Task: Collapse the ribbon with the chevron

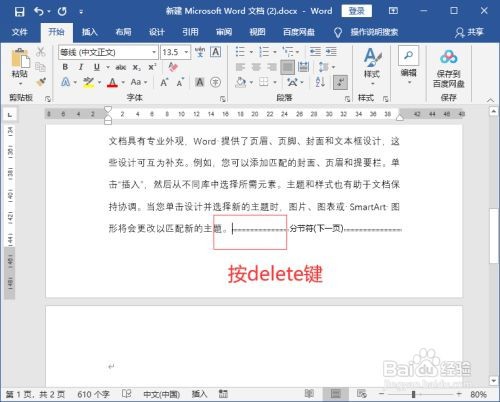Action: (490, 99)
